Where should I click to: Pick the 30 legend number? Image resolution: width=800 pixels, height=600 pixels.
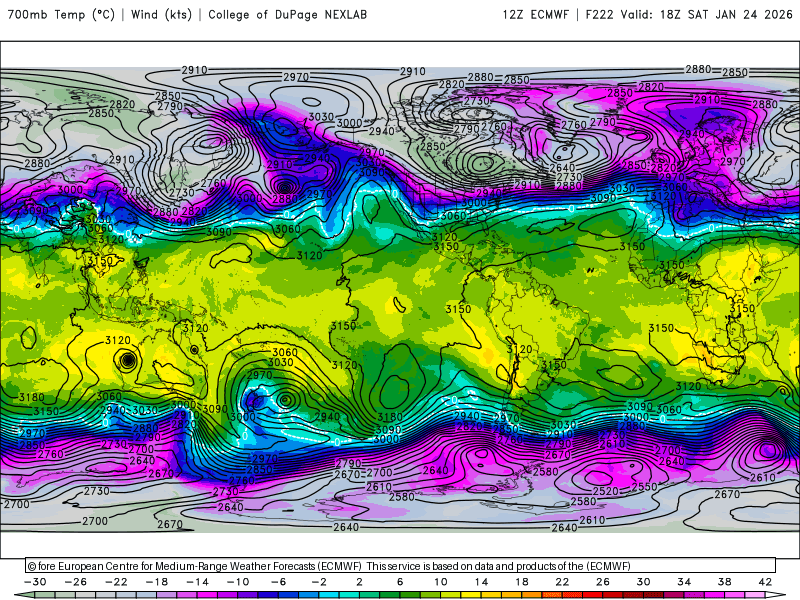click(x=643, y=582)
